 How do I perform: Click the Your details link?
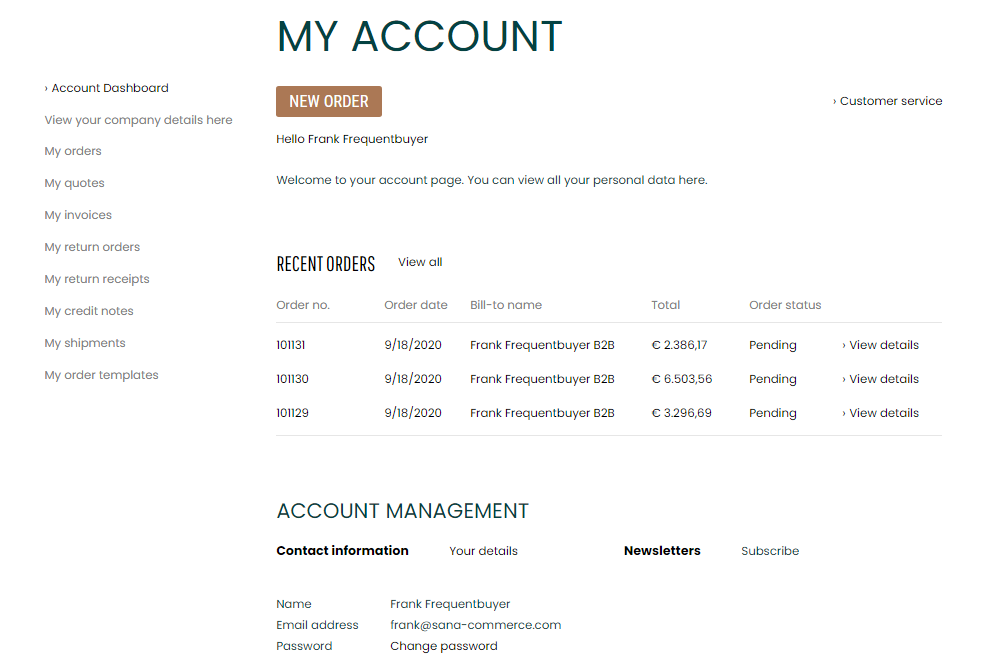[x=483, y=551]
